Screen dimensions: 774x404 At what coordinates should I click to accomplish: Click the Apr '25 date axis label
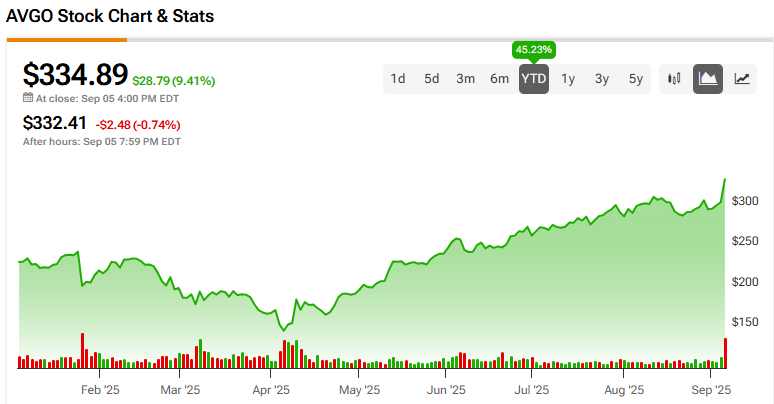point(270,389)
